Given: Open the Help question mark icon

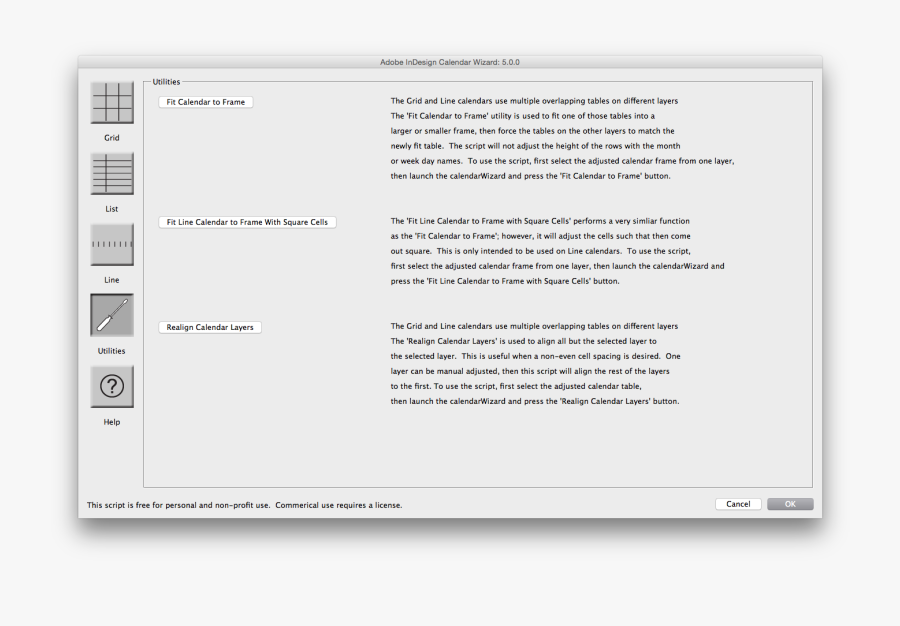Looking at the screenshot, I should pos(112,387).
